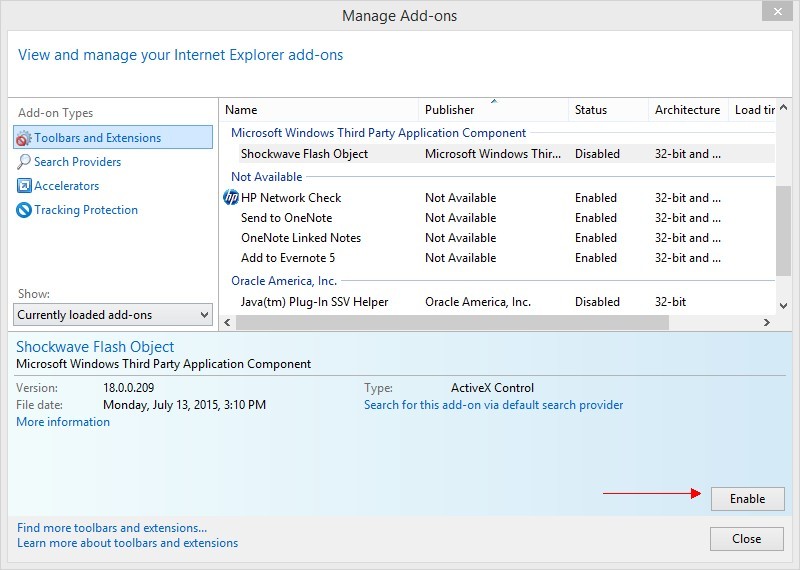Click the Accelerators icon in sidebar

click(x=24, y=186)
